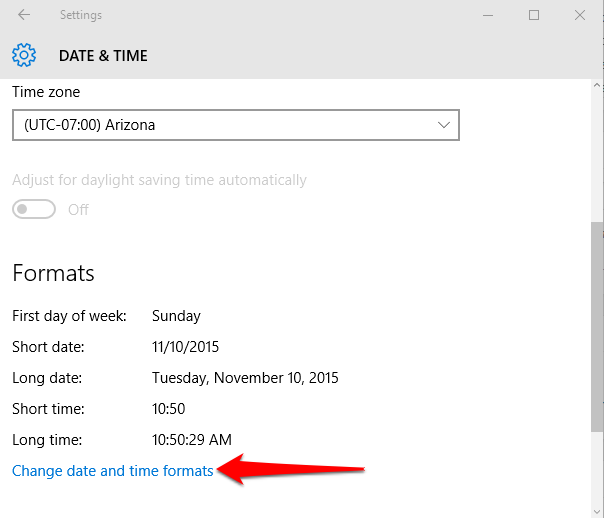The height and width of the screenshot is (518, 604).
Task: Click the vertical scrollbar thumb
Action: point(597,327)
